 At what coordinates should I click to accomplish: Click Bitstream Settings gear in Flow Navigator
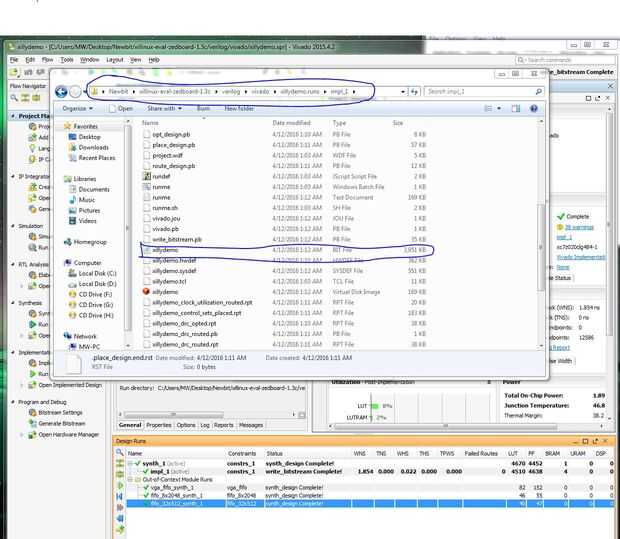(33, 412)
